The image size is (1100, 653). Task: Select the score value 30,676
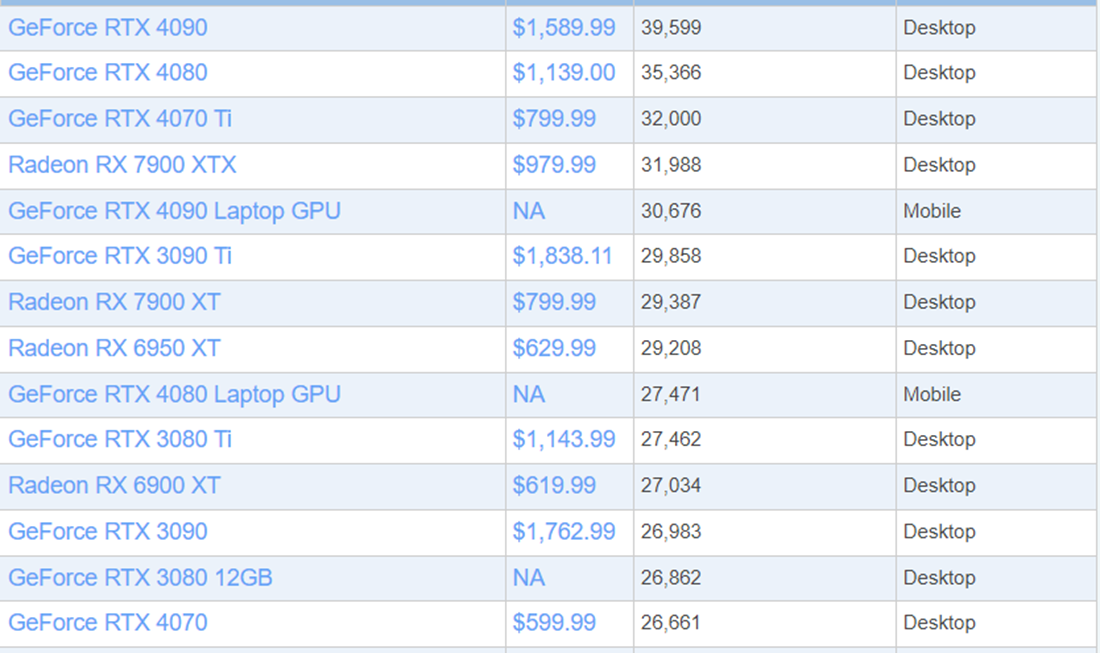pyautogui.click(x=671, y=211)
